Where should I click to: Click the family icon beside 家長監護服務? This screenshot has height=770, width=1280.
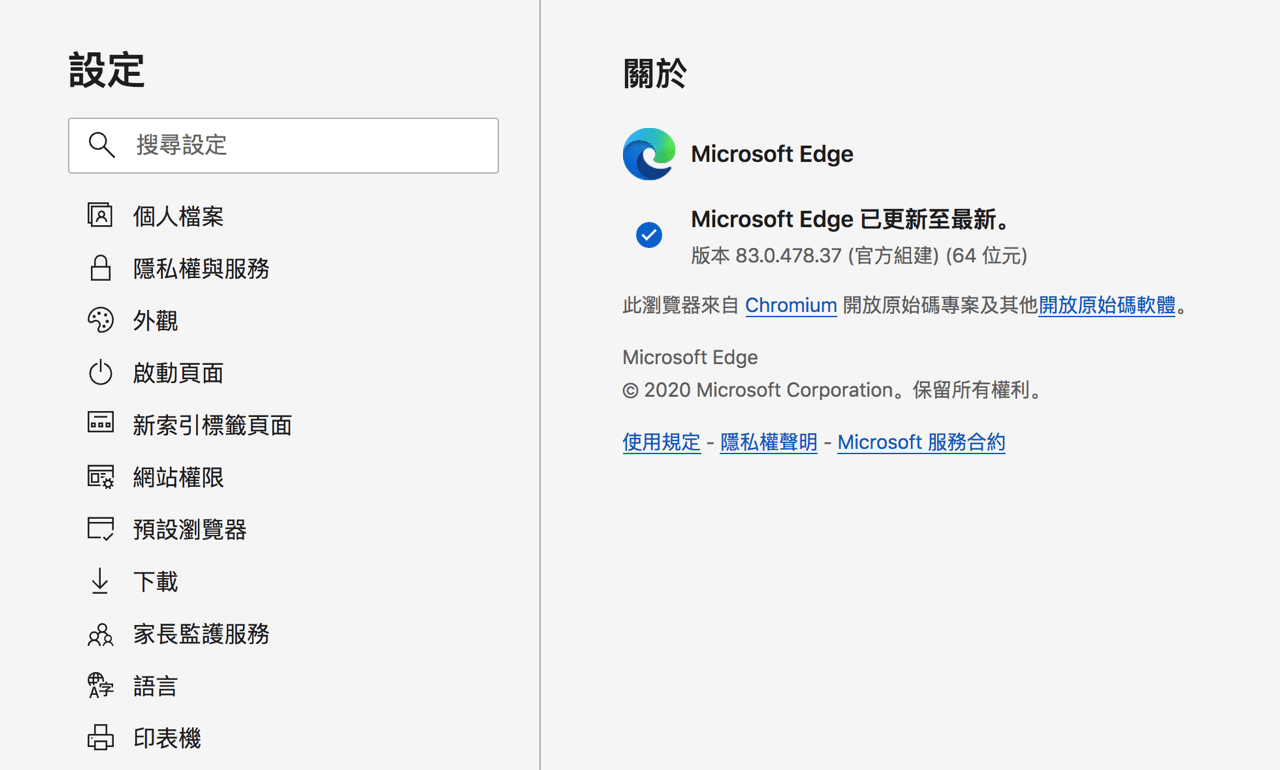coord(100,634)
